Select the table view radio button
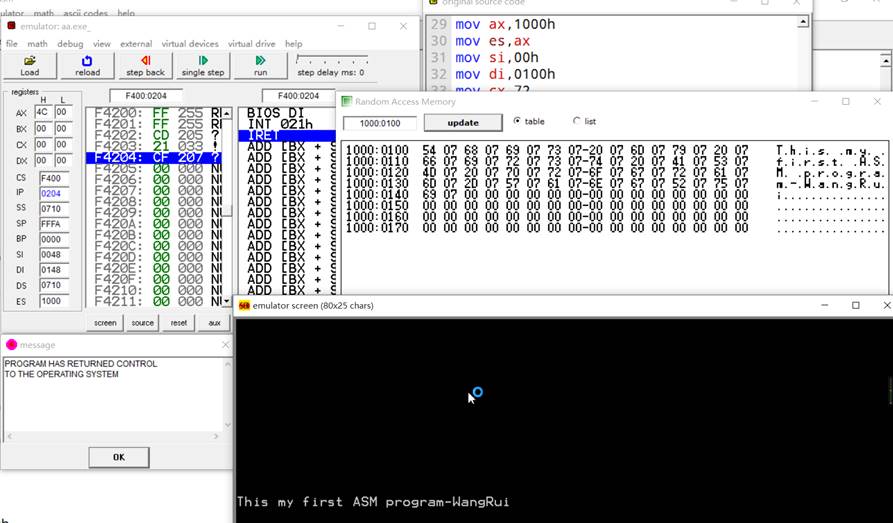 click(x=517, y=121)
